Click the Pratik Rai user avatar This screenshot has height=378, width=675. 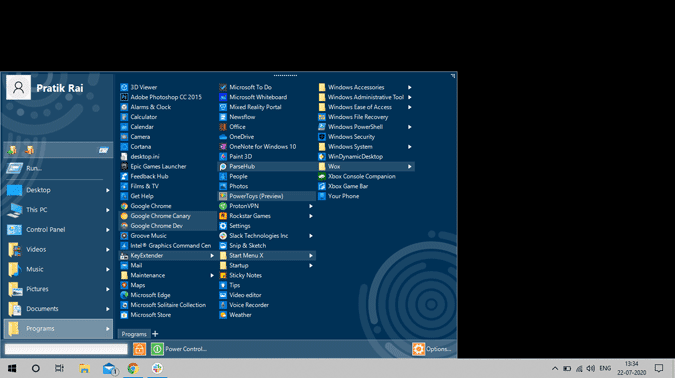[x=19, y=87]
